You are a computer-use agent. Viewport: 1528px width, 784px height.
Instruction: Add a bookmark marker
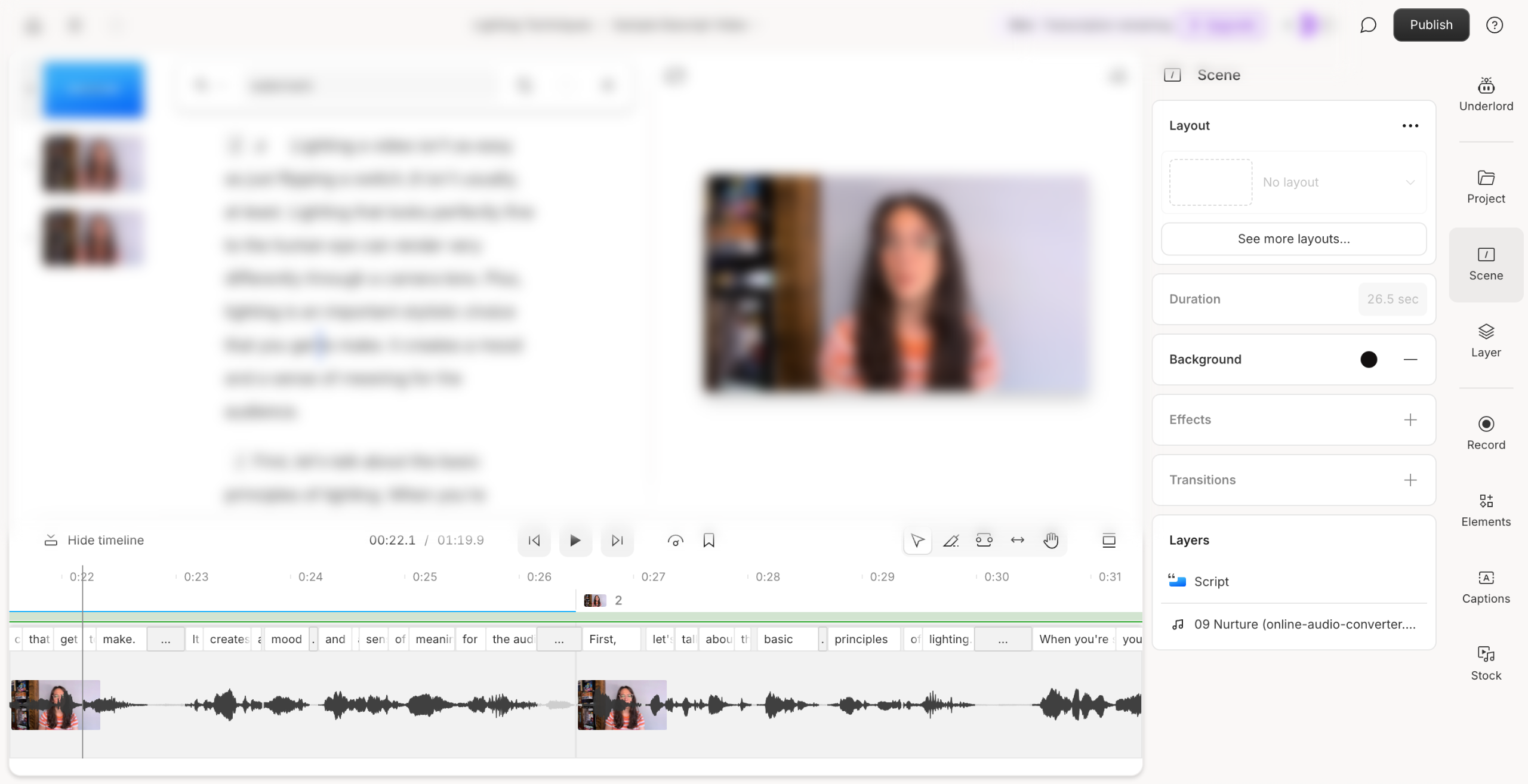point(708,541)
